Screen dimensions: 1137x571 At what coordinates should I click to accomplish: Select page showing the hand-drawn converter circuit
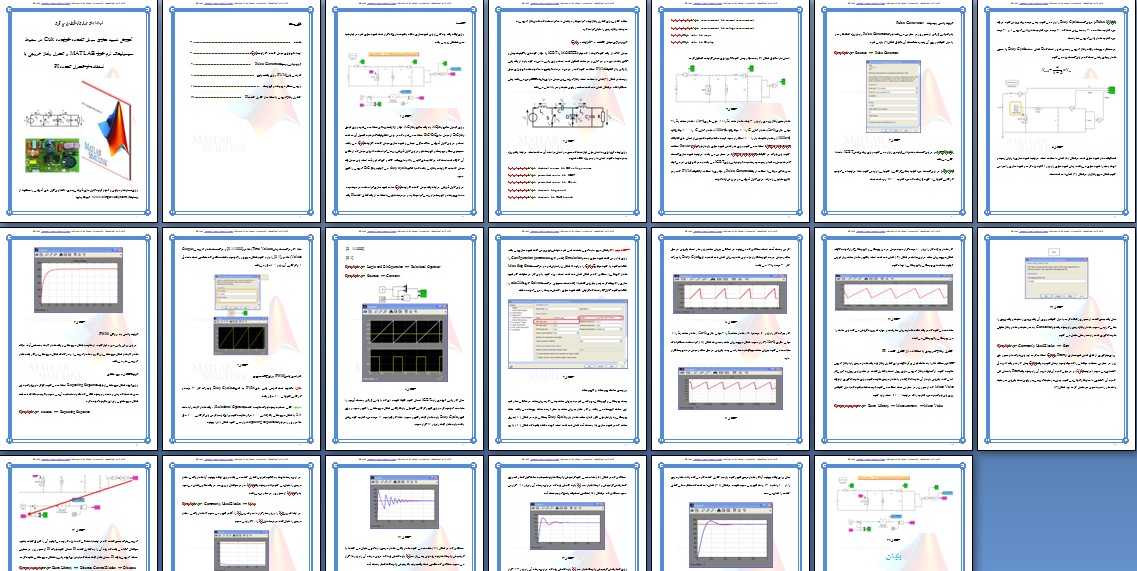click(x=568, y=112)
